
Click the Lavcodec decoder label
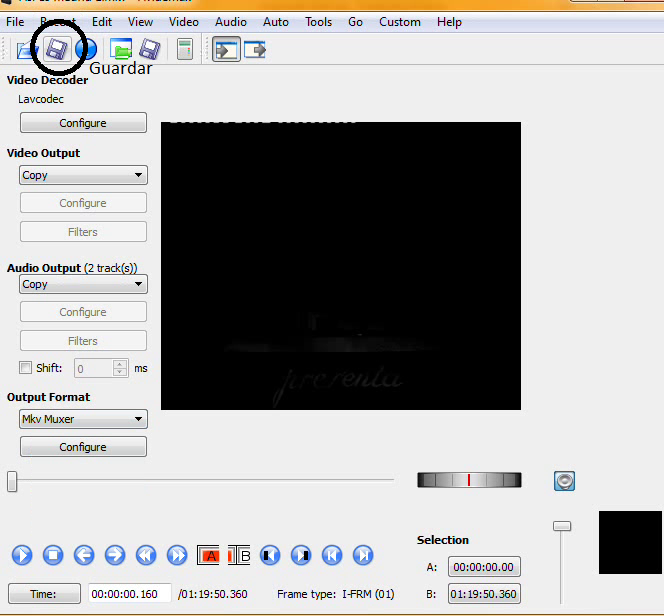click(x=41, y=99)
